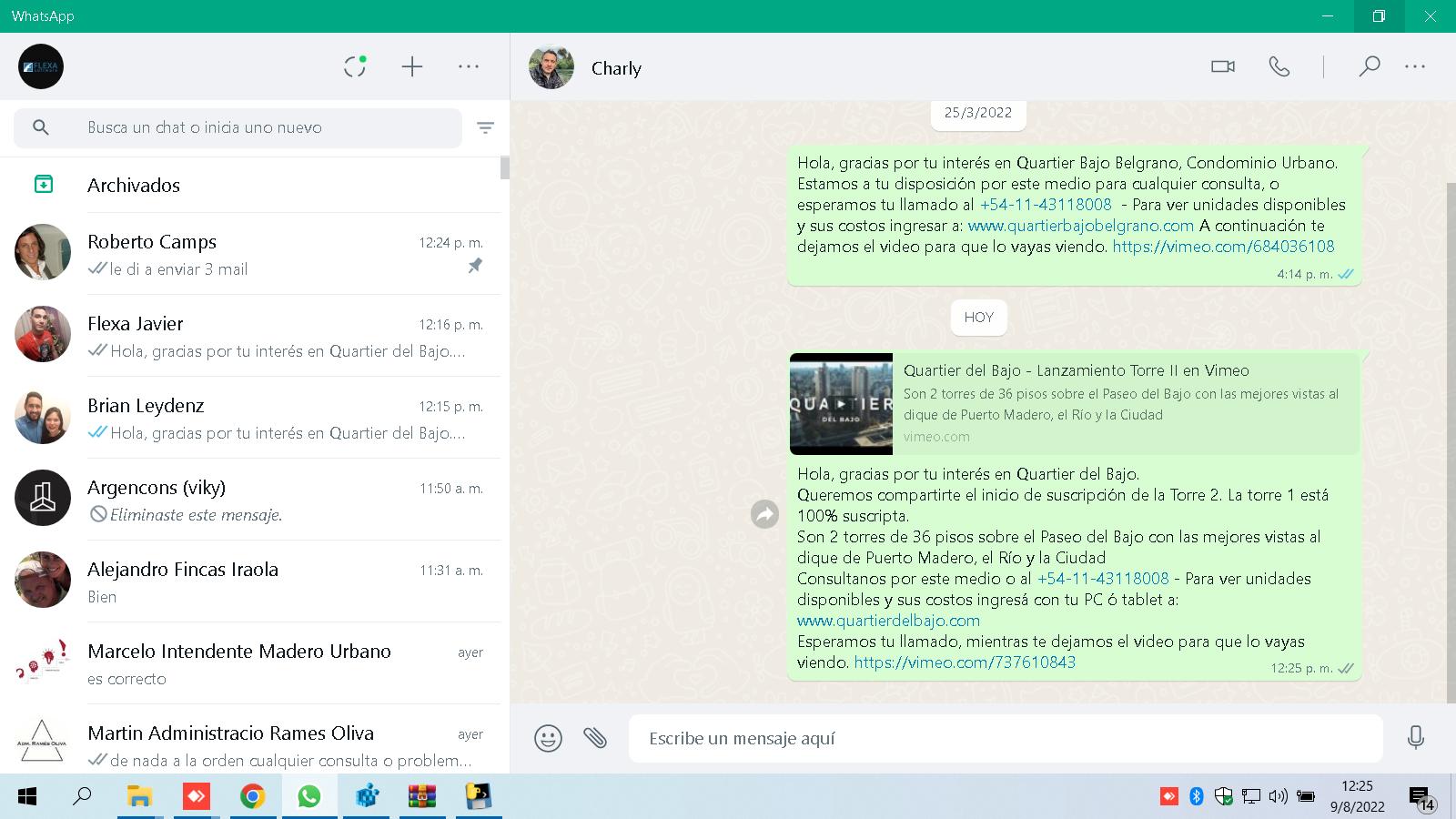Open File Explorer from the taskbar
Viewport: 1456px width, 819px height.
[x=139, y=797]
